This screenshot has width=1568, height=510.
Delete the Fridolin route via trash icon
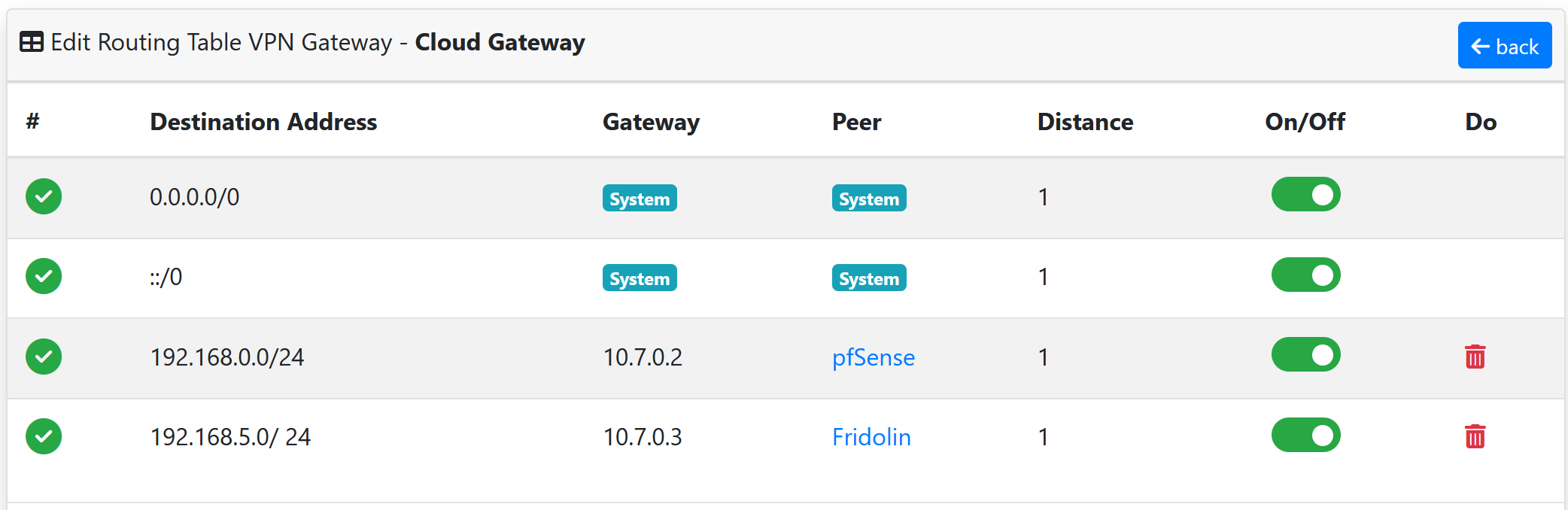1475,436
